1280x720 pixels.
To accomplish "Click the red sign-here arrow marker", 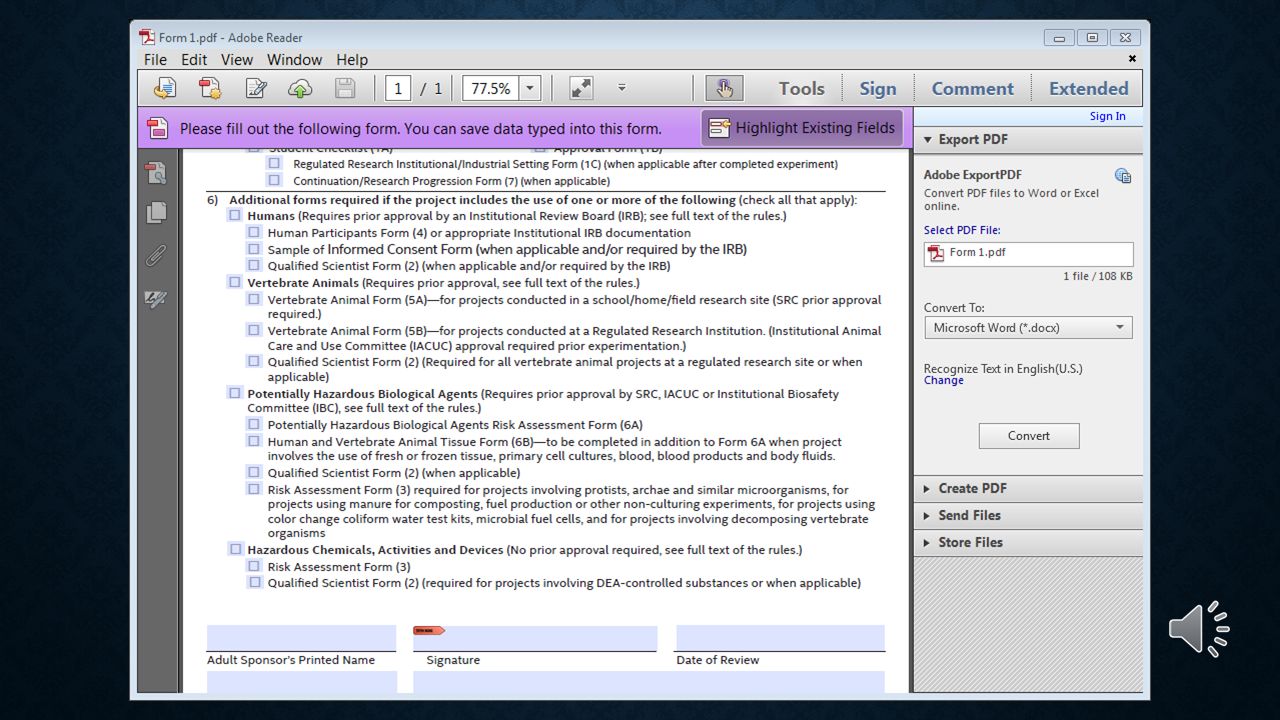I will pyautogui.click(x=429, y=630).
